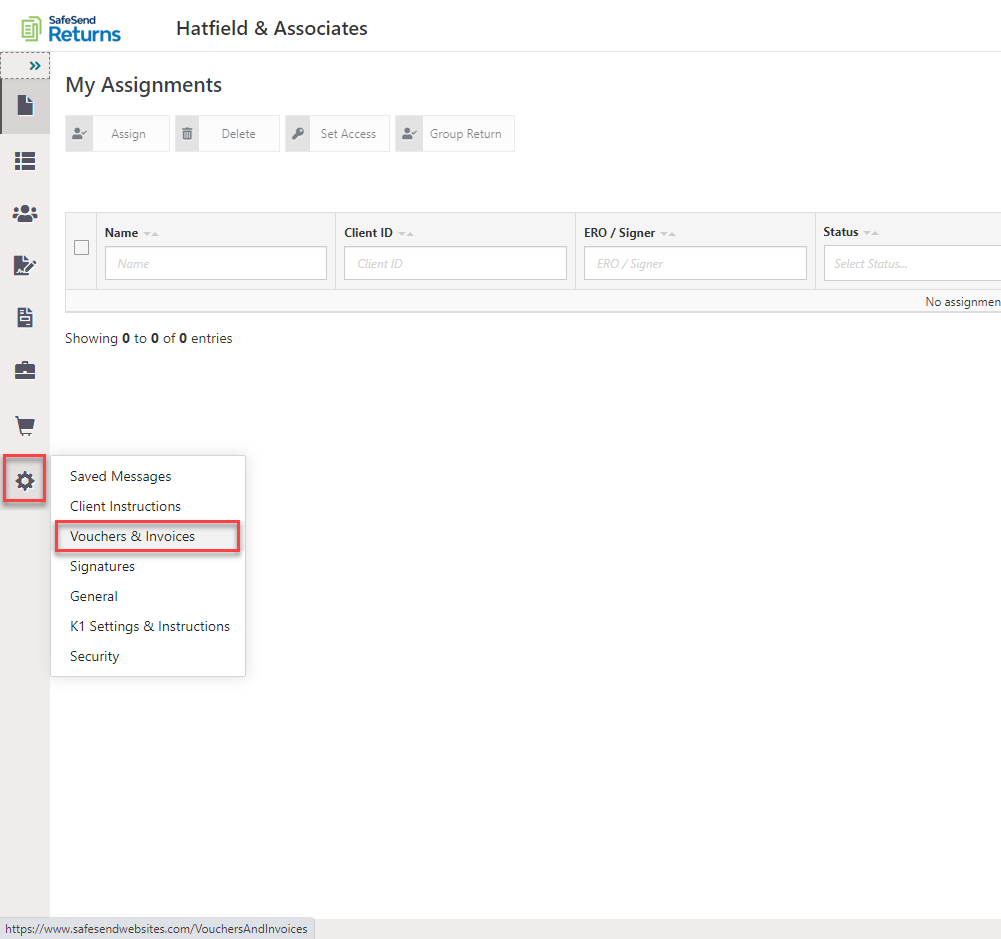Open the shopping cart icon in sidebar
Viewport: 1001px width, 939px height.
click(25, 426)
